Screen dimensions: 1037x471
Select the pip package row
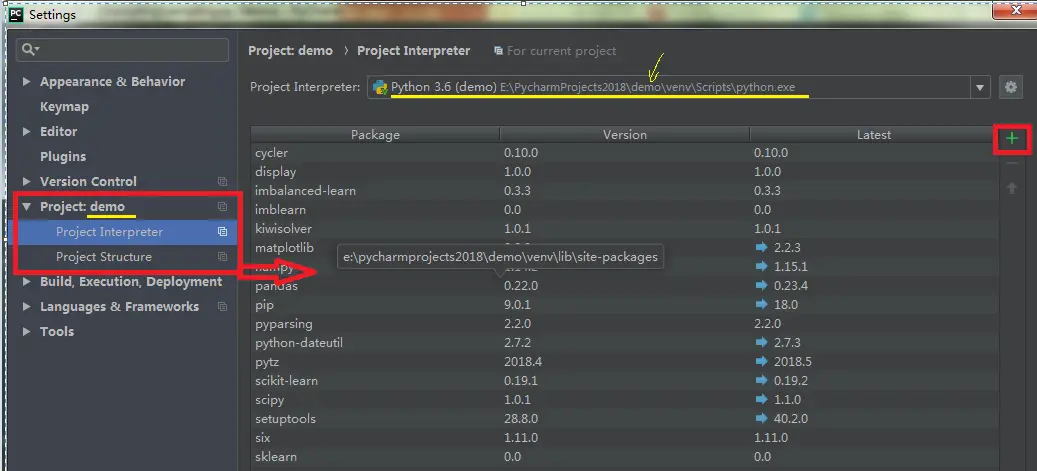tap(624, 305)
